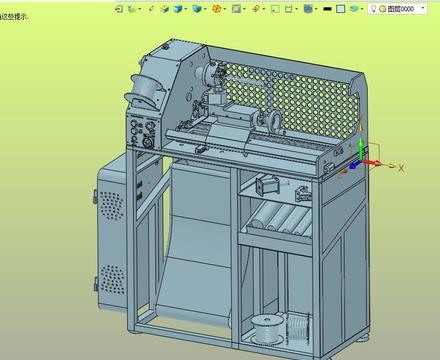
Task: Click the exit-arrow icon at toolbar start
Action: click(118, 9)
